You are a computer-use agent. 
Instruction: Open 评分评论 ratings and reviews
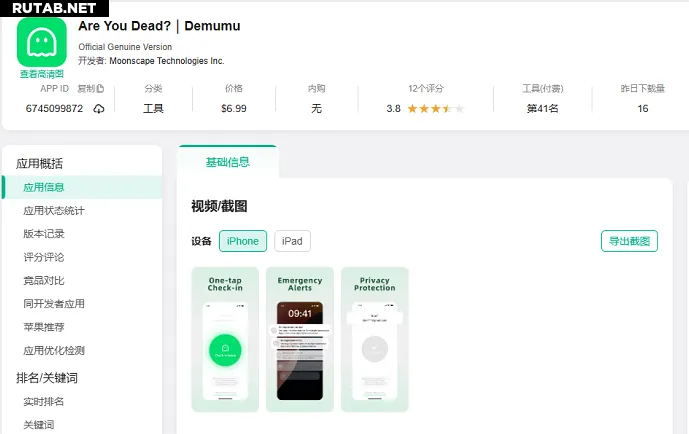(44, 257)
